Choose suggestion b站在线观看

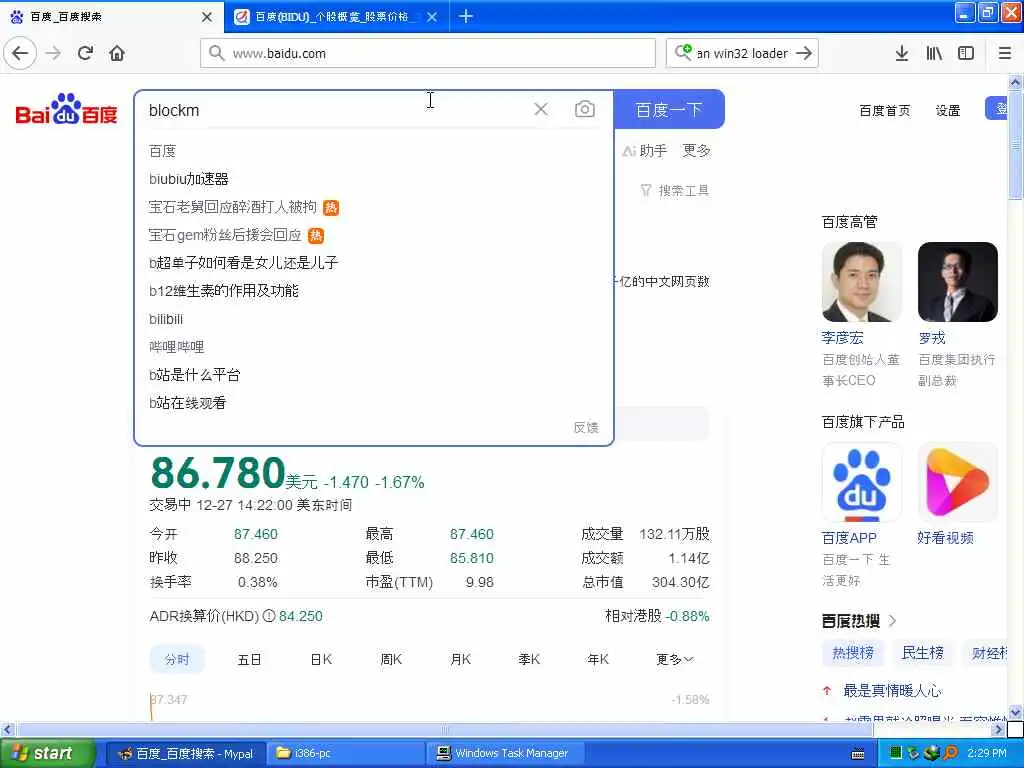(187, 403)
